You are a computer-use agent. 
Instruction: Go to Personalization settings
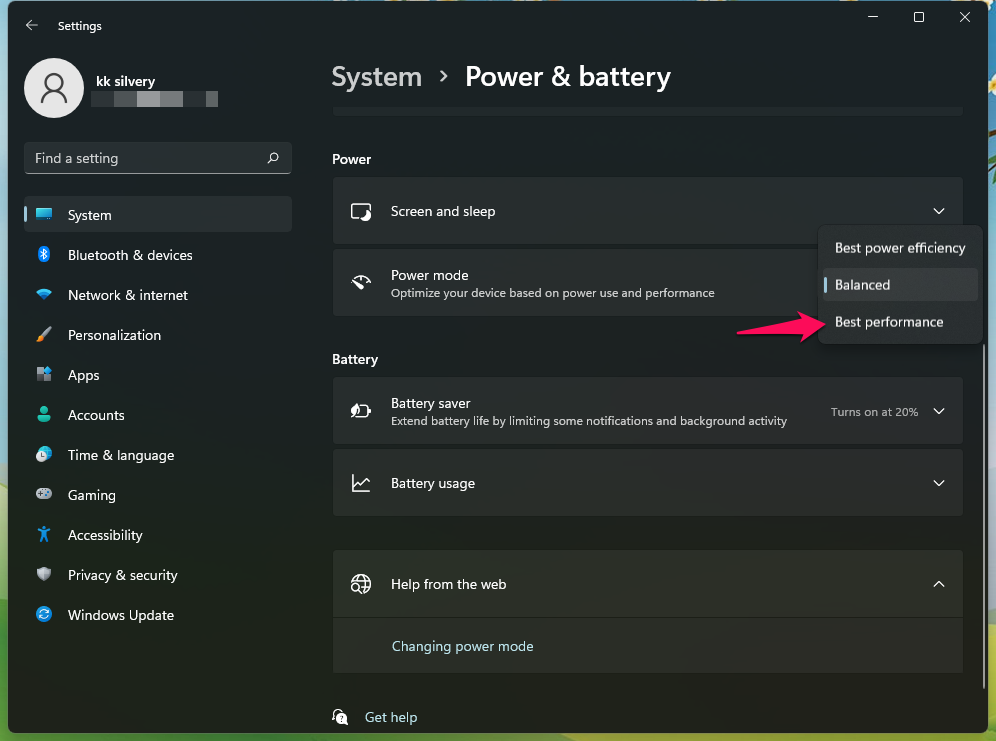(x=114, y=335)
